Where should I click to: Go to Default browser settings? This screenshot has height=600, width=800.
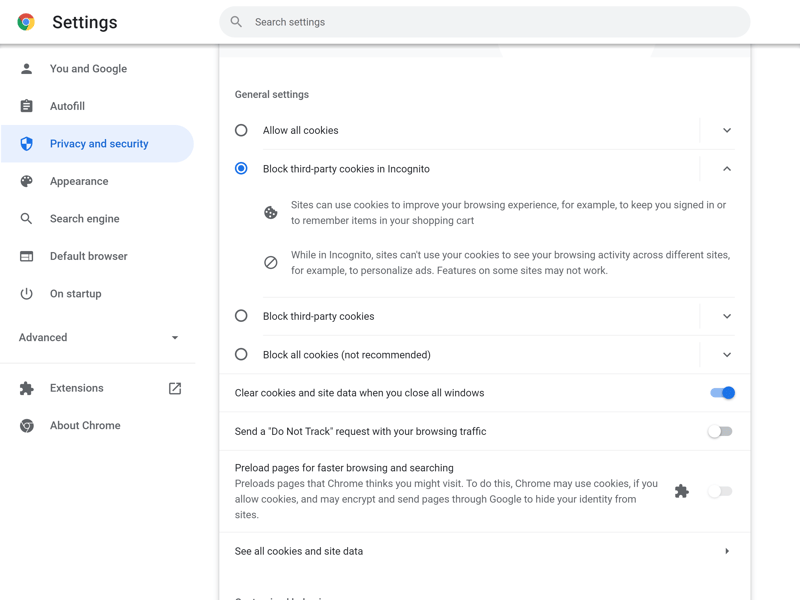tap(88, 256)
